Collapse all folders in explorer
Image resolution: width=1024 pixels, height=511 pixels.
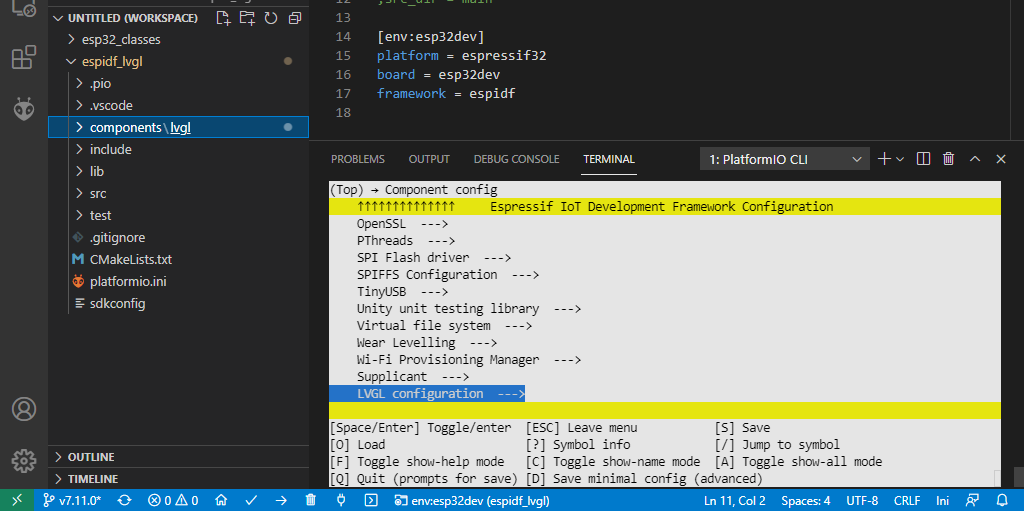pos(295,18)
